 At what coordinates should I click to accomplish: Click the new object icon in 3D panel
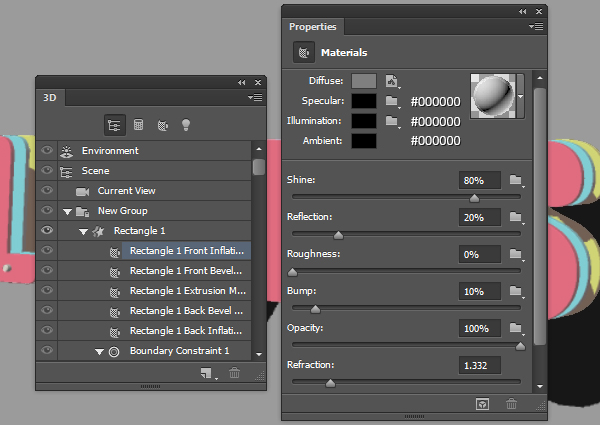[207, 373]
